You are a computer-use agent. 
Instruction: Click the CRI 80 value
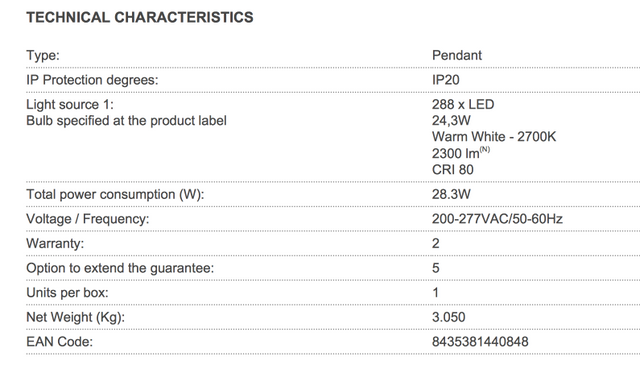(x=453, y=170)
